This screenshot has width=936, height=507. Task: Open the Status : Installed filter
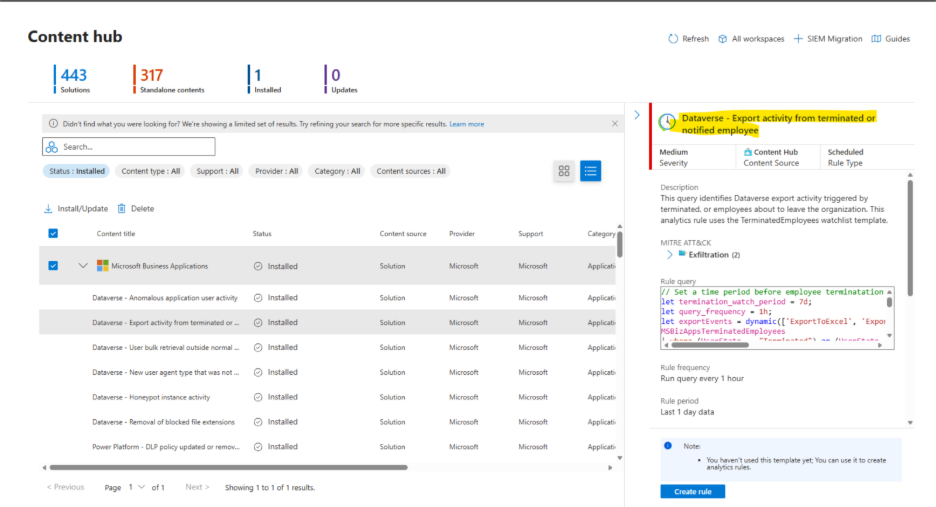(x=76, y=171)
